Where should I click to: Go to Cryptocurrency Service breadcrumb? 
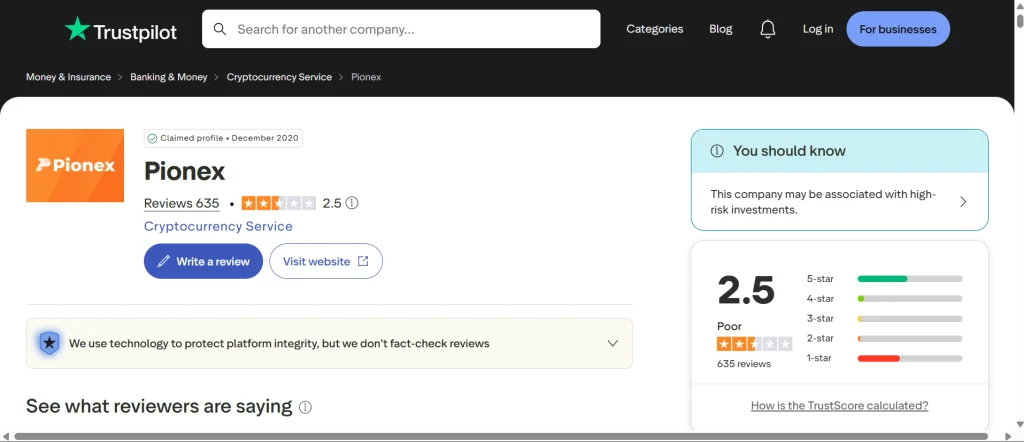click(x=279, y=77)
